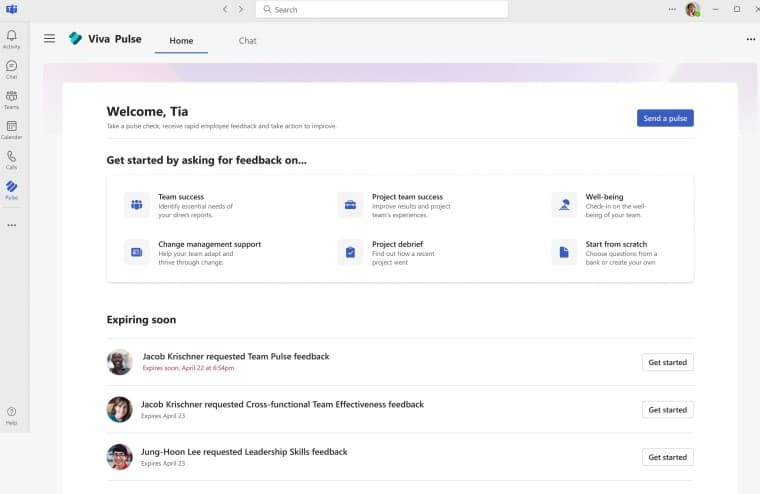Go forward using the forward arrow

(x=241, y=9)
